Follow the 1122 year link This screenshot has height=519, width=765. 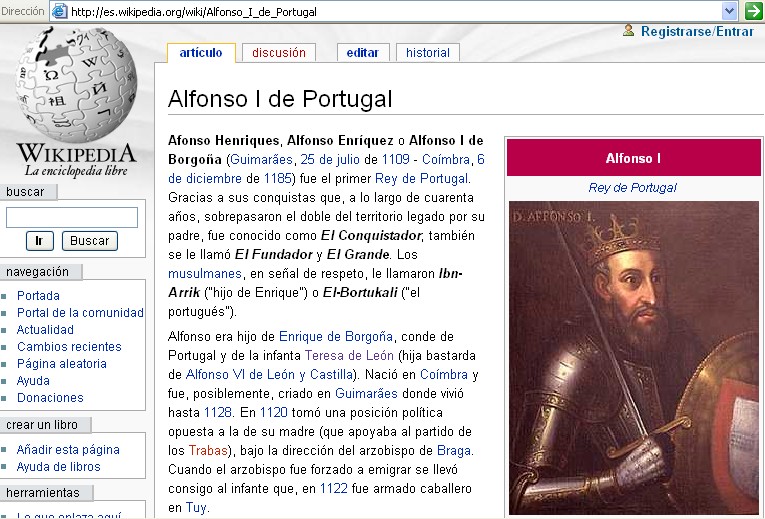pyautogui.click(x=334, y=489)
